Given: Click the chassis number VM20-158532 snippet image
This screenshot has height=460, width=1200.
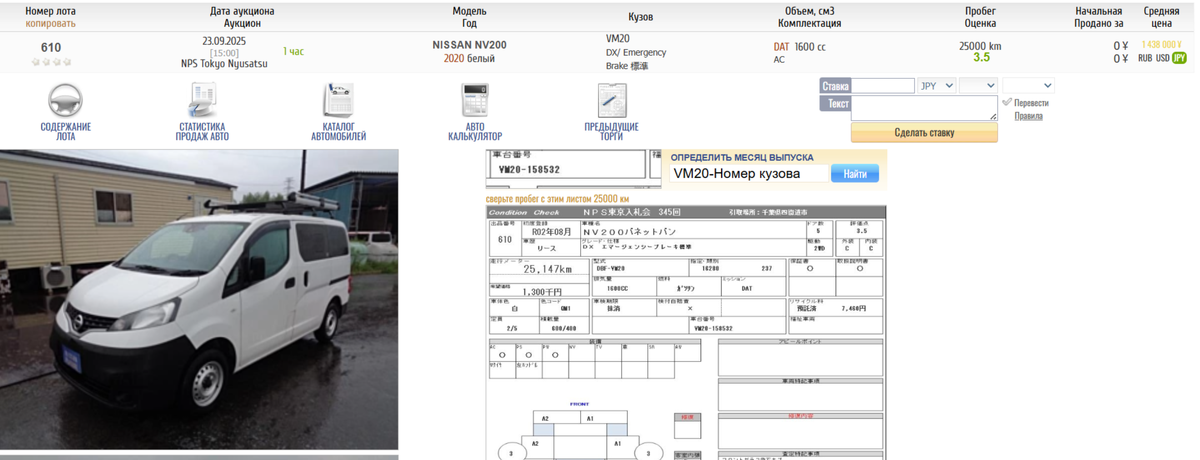Looking at the screenshot, I should (573, 168).
